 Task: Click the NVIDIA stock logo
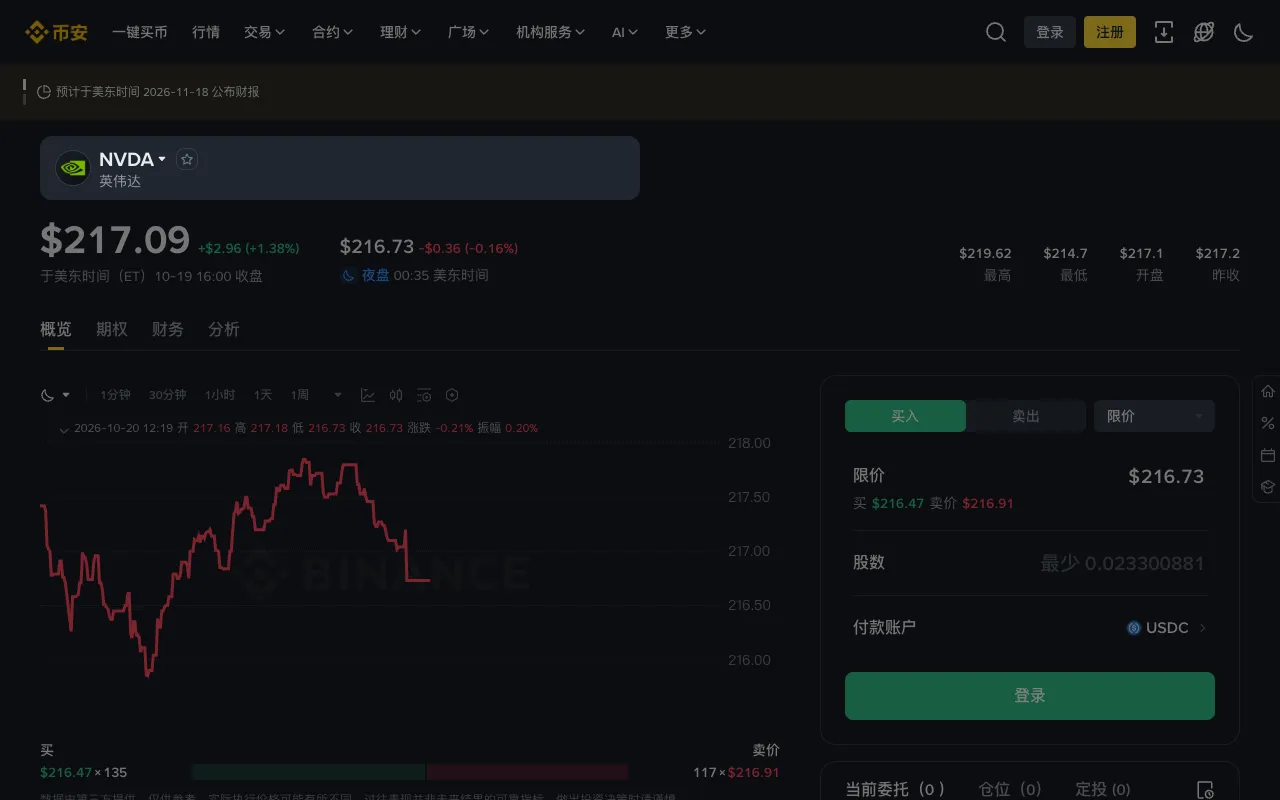pos(73,168)
